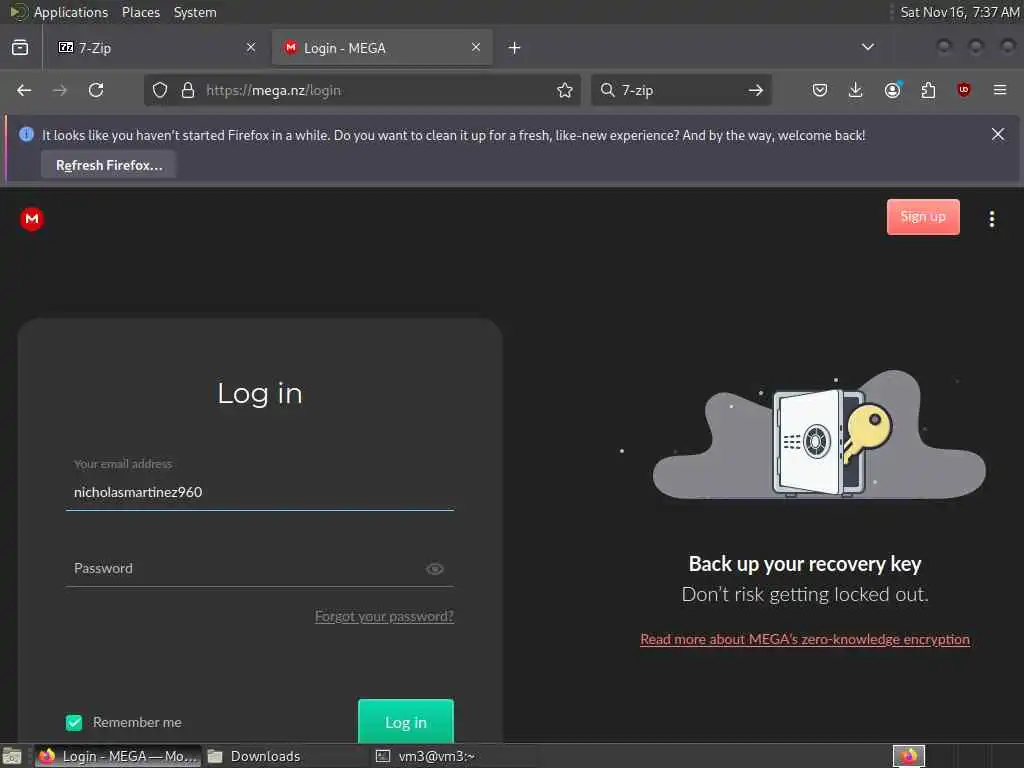Open the zero-knowledge encryption link
This screenshot has height=768, width=1024.
coord(805,639)
